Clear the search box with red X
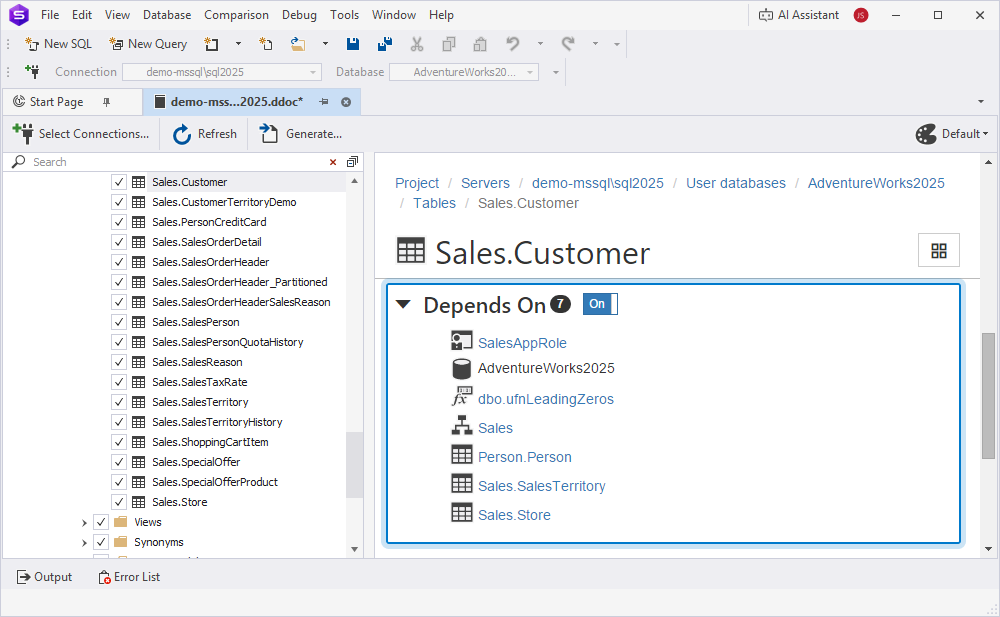The image size is (1000, 617). (333, 162)
